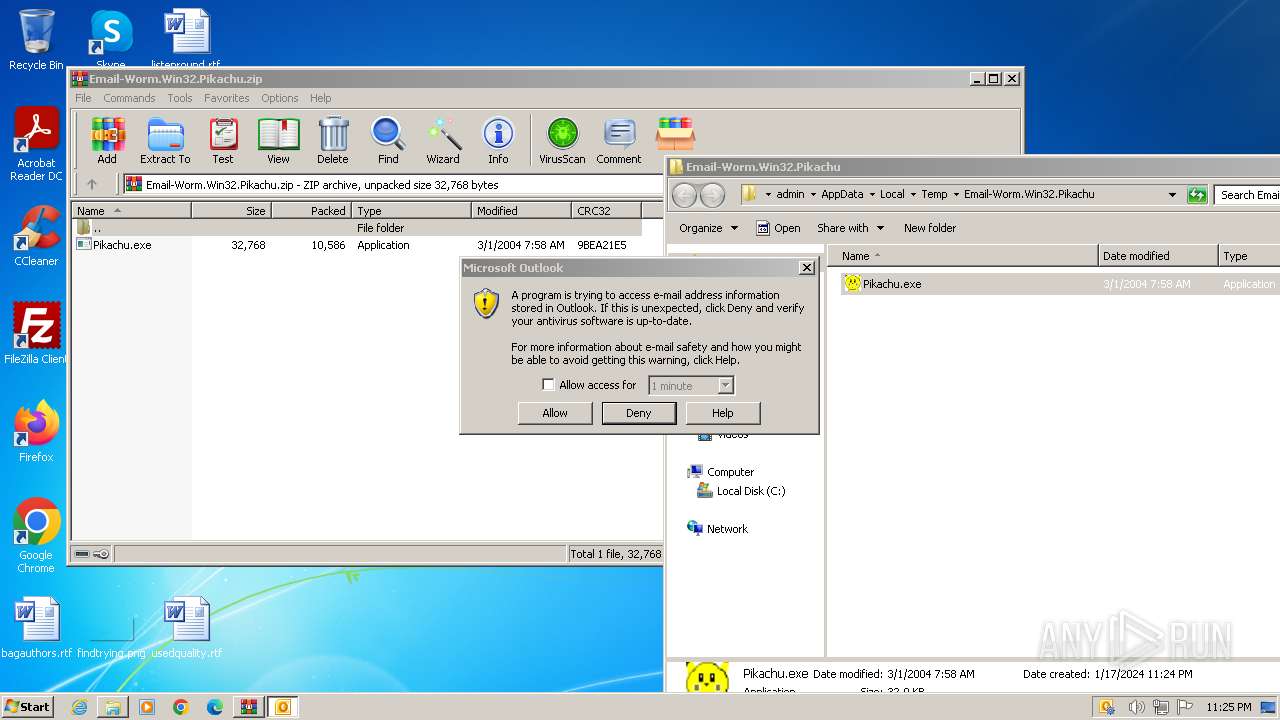This screenshot has width=1280, height=720.
Task: Sort WinRAR list by Size column
Action: coord(231,211)
